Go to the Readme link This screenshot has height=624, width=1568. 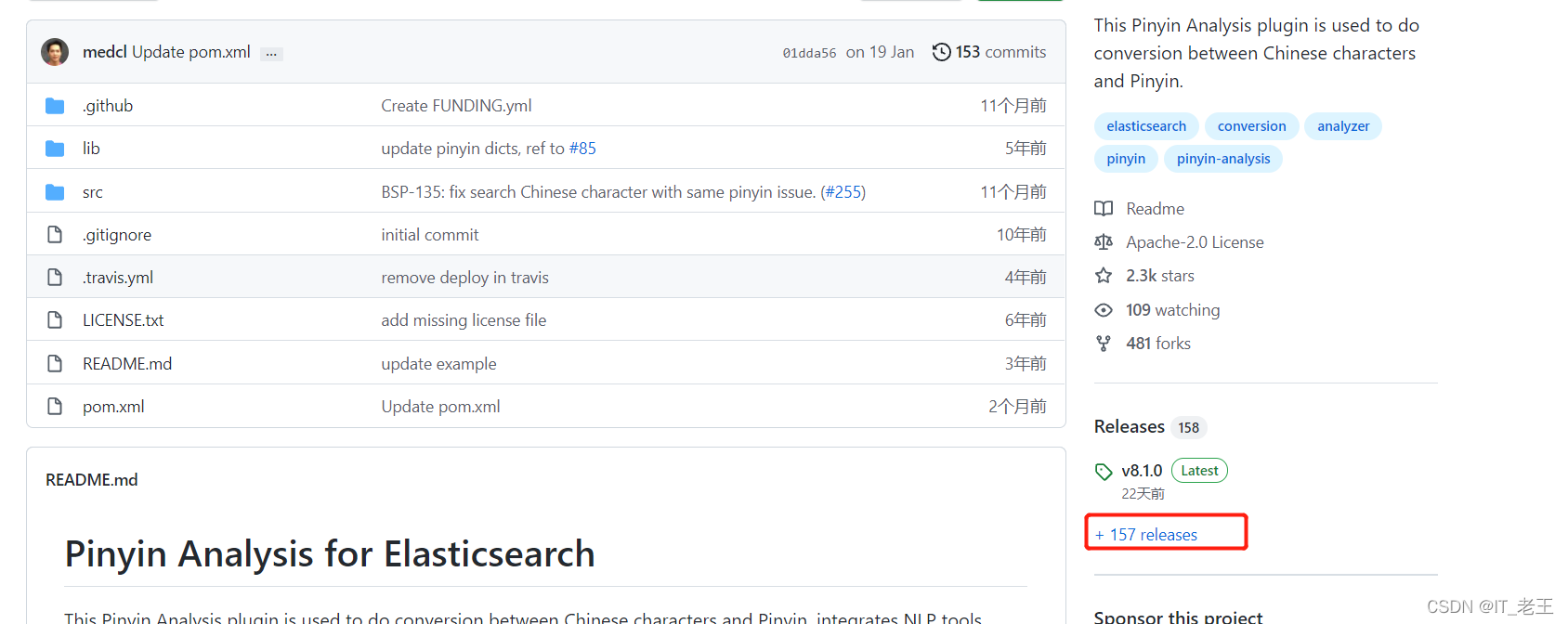click(1155, 209)
